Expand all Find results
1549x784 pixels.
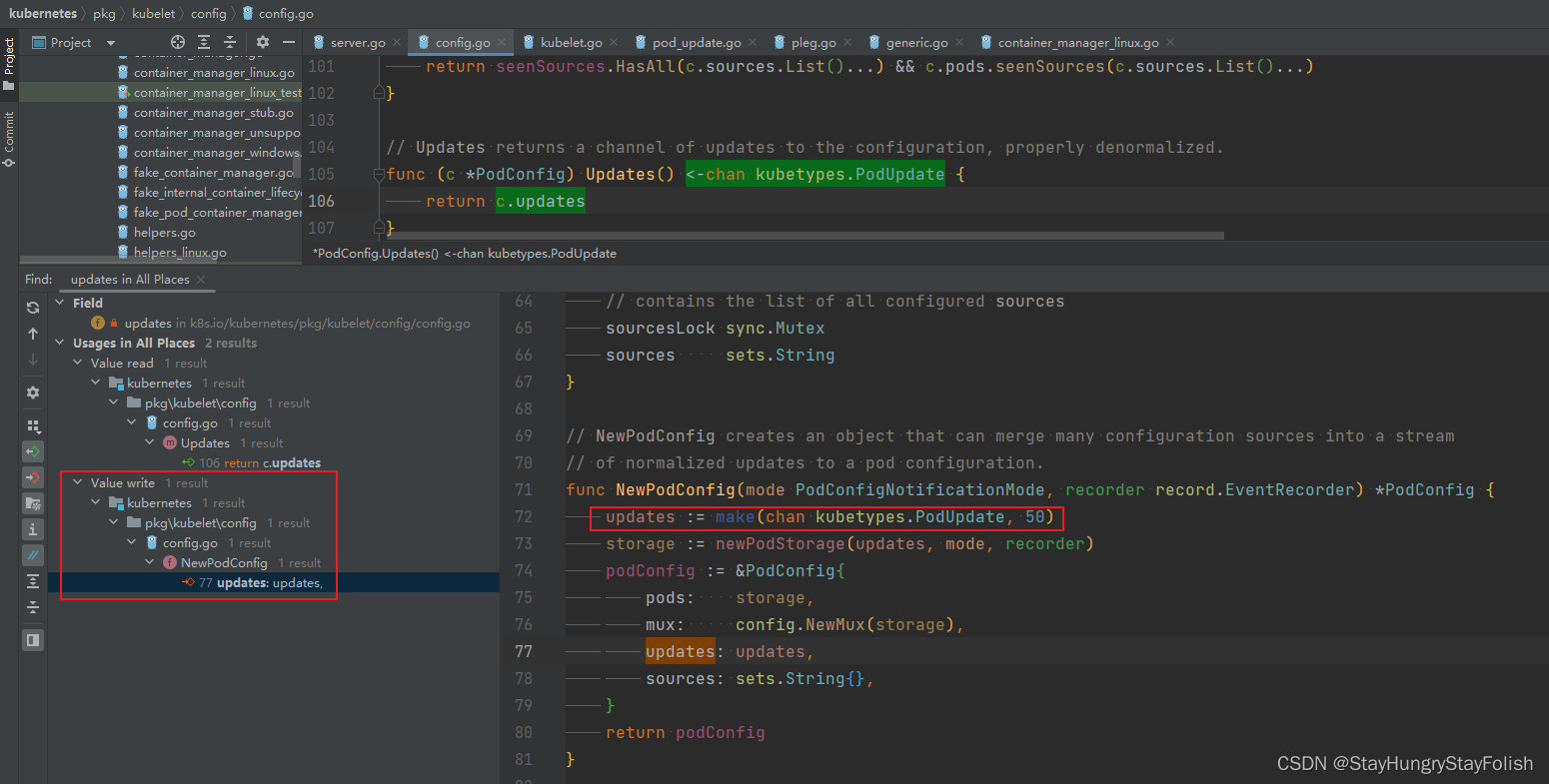33,581
